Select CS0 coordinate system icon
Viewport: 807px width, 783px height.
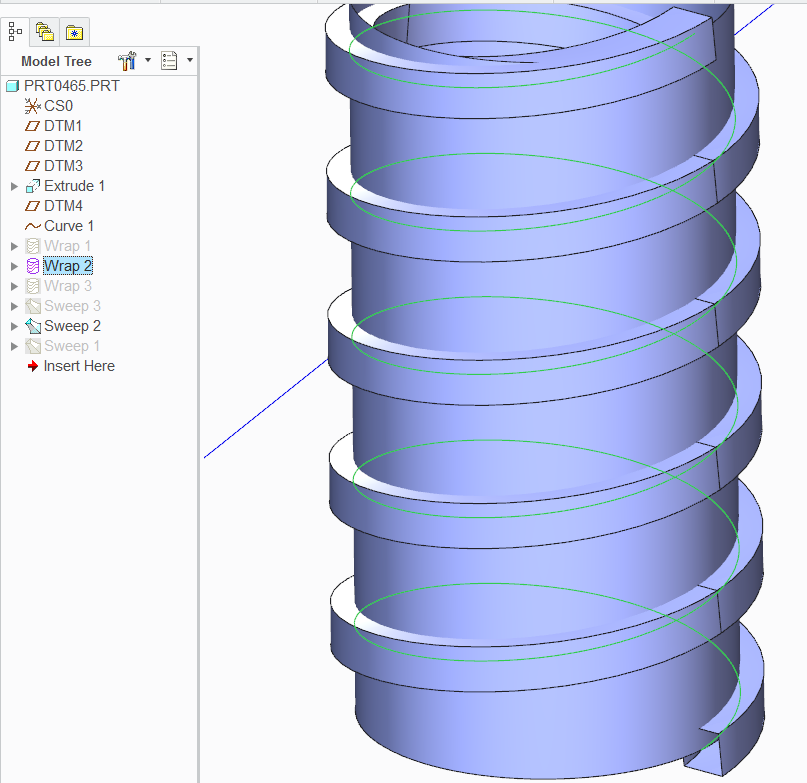click(x=32, y=106)
